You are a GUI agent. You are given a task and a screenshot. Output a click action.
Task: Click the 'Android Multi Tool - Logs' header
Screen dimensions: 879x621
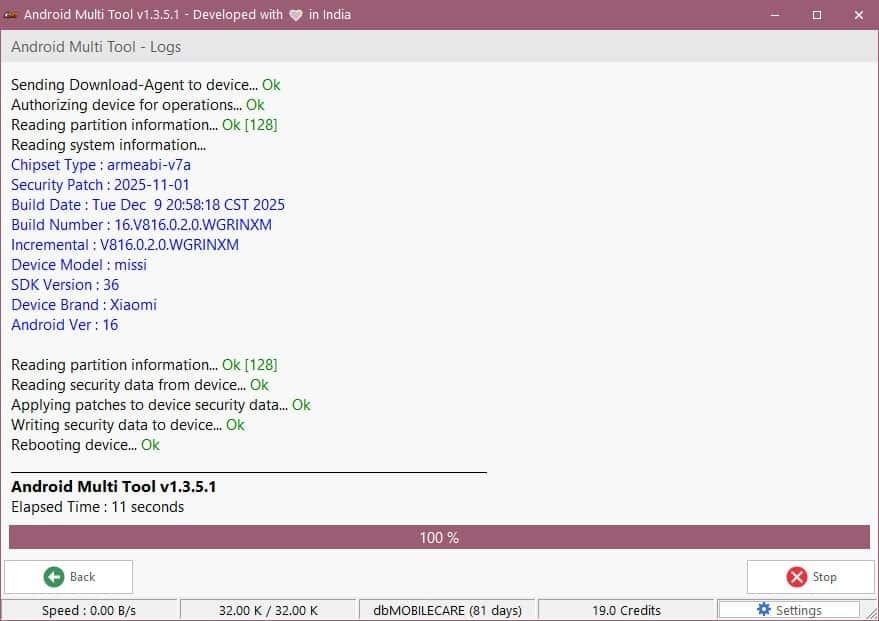tap(96, 47)
